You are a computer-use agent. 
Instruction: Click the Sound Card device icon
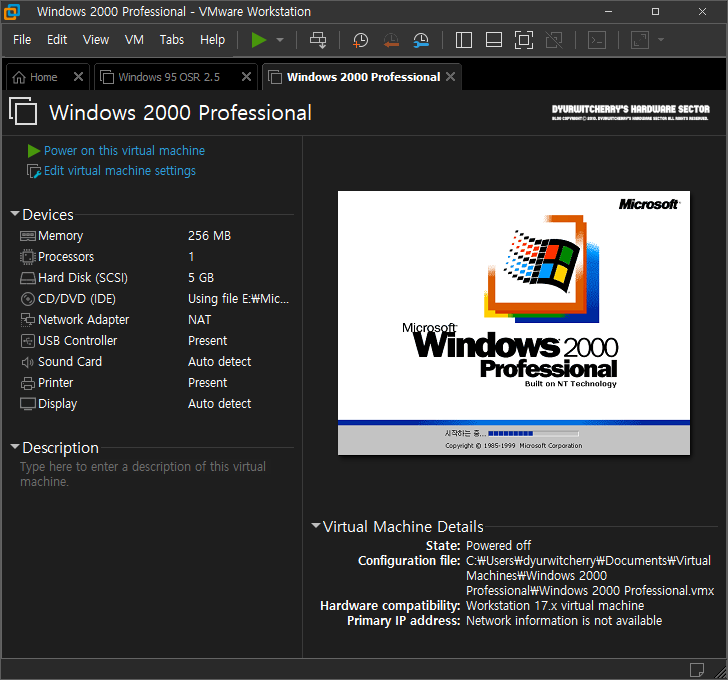click(28, 362)
